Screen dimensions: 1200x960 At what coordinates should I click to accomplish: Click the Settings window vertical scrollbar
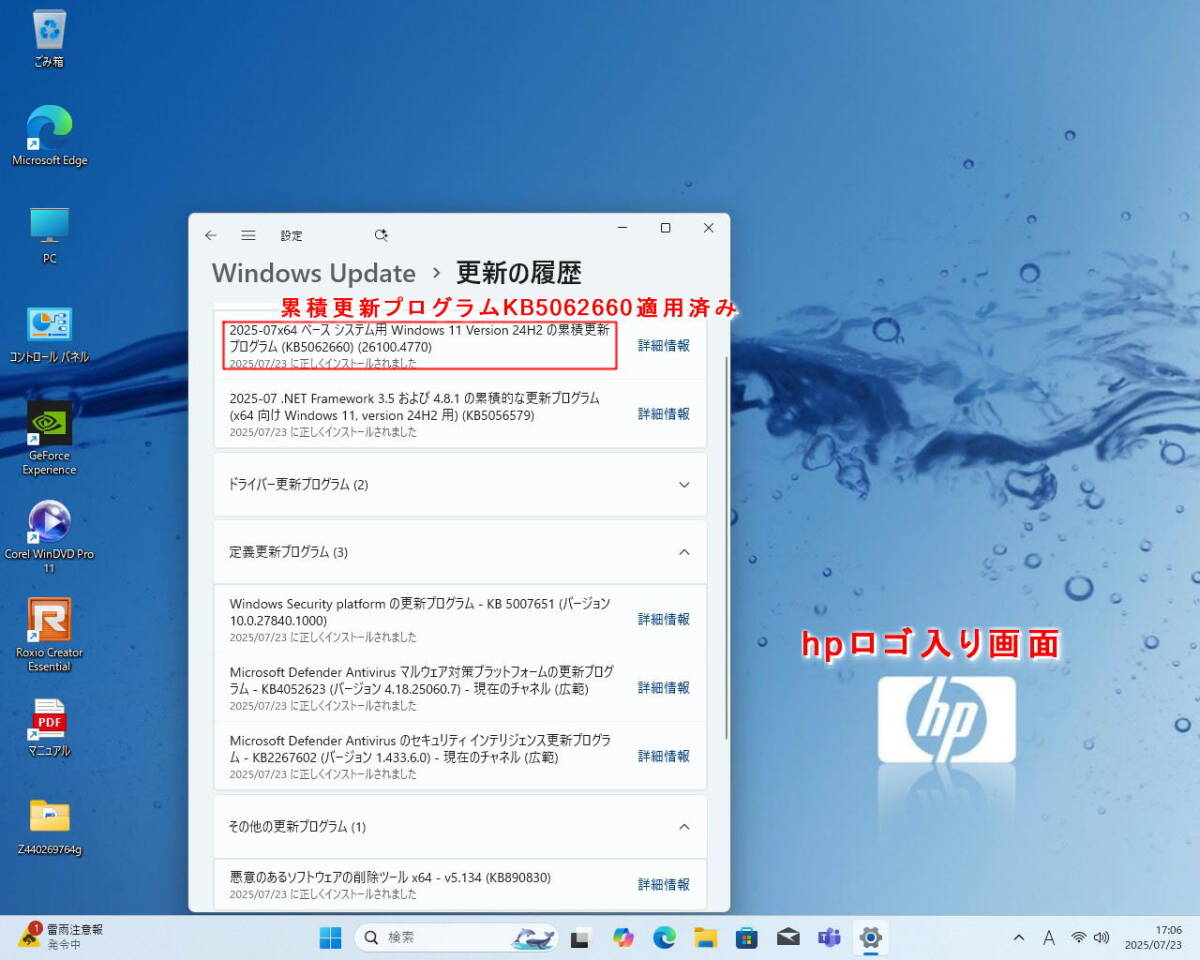(x=727, y=547)
